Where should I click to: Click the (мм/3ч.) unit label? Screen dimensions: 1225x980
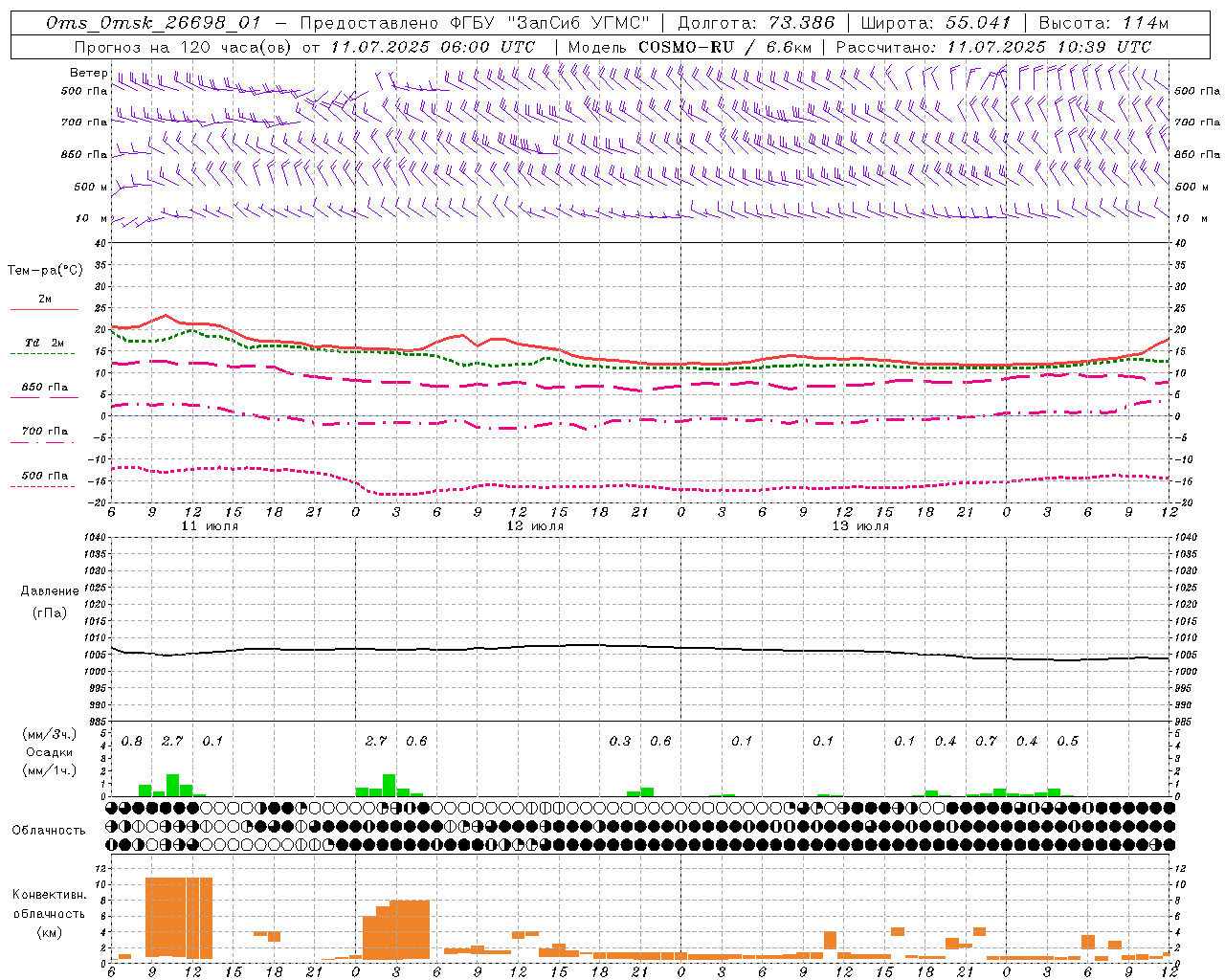(x=49, y=734)
